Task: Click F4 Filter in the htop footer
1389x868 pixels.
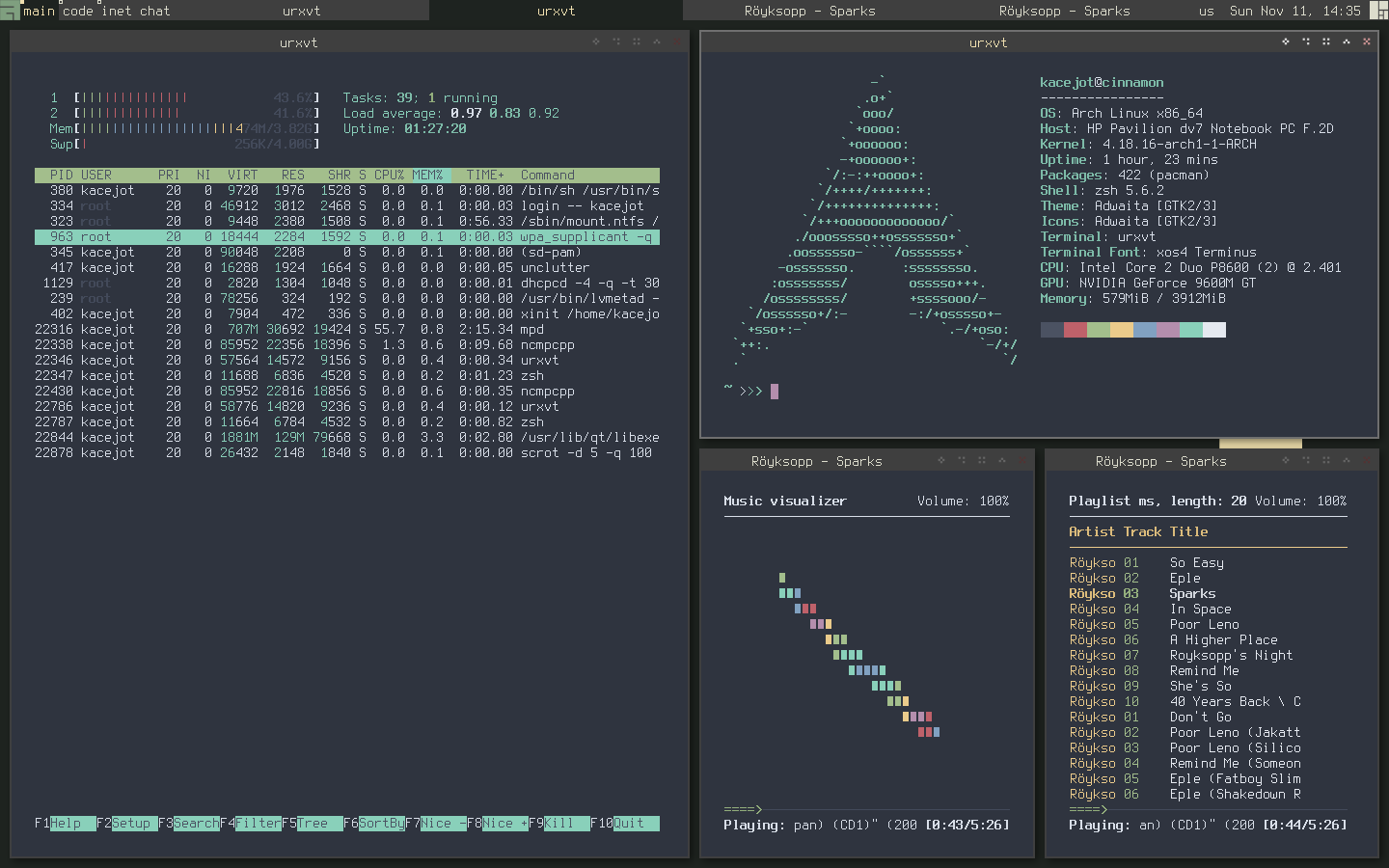Action: click(x=251, y=823)
